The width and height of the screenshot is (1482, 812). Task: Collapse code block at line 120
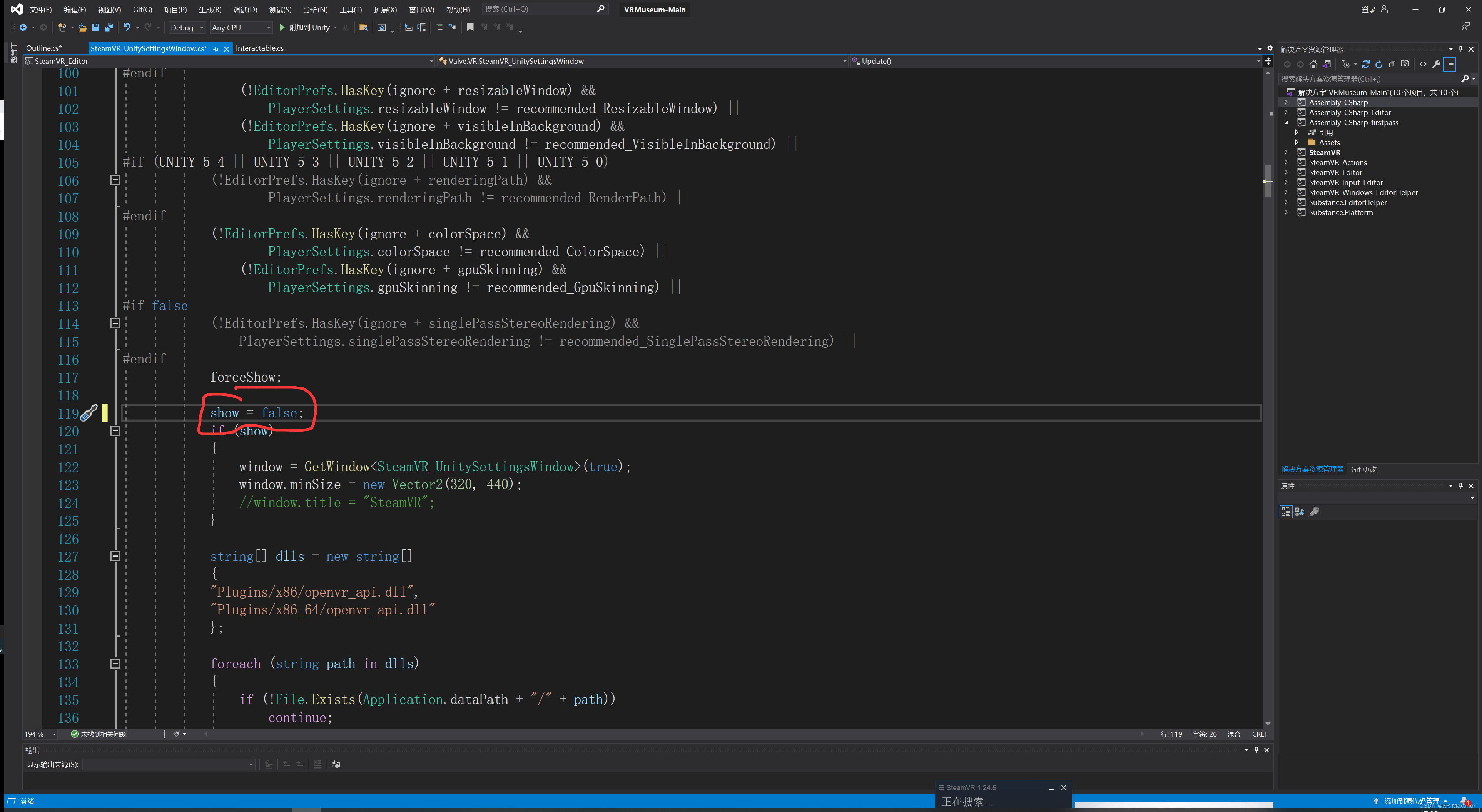coord(115,431)
